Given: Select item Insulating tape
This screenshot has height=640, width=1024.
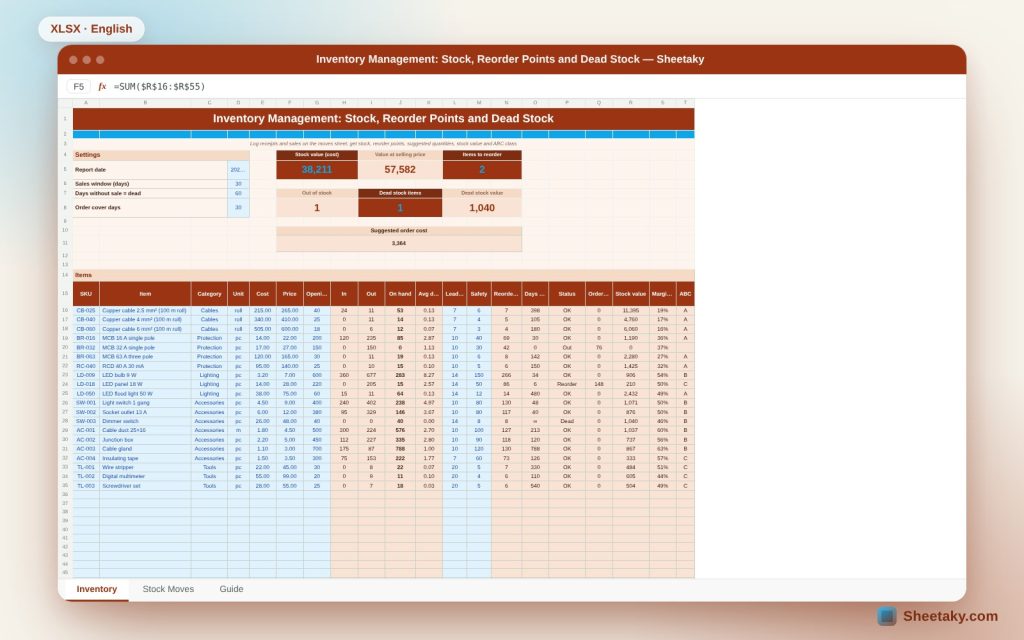Looking at the screenshot, I should point(145,458).
